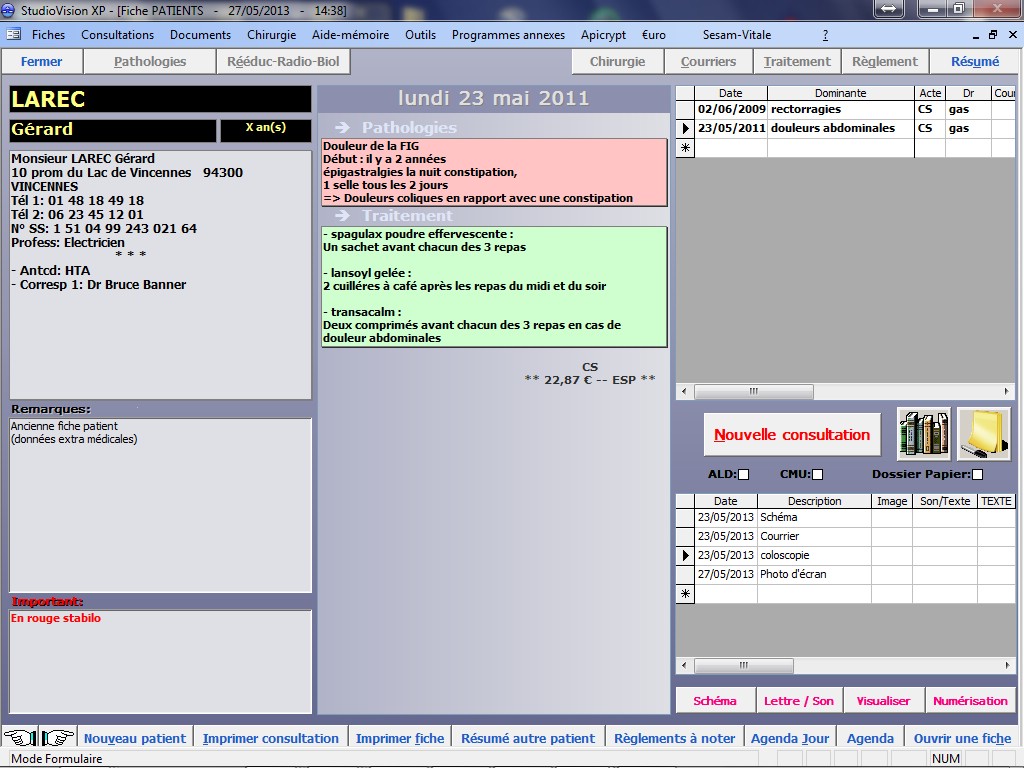Enable the CMU checkbox
The height and width of the screenshot is (768, 1024).
[817, 475]
